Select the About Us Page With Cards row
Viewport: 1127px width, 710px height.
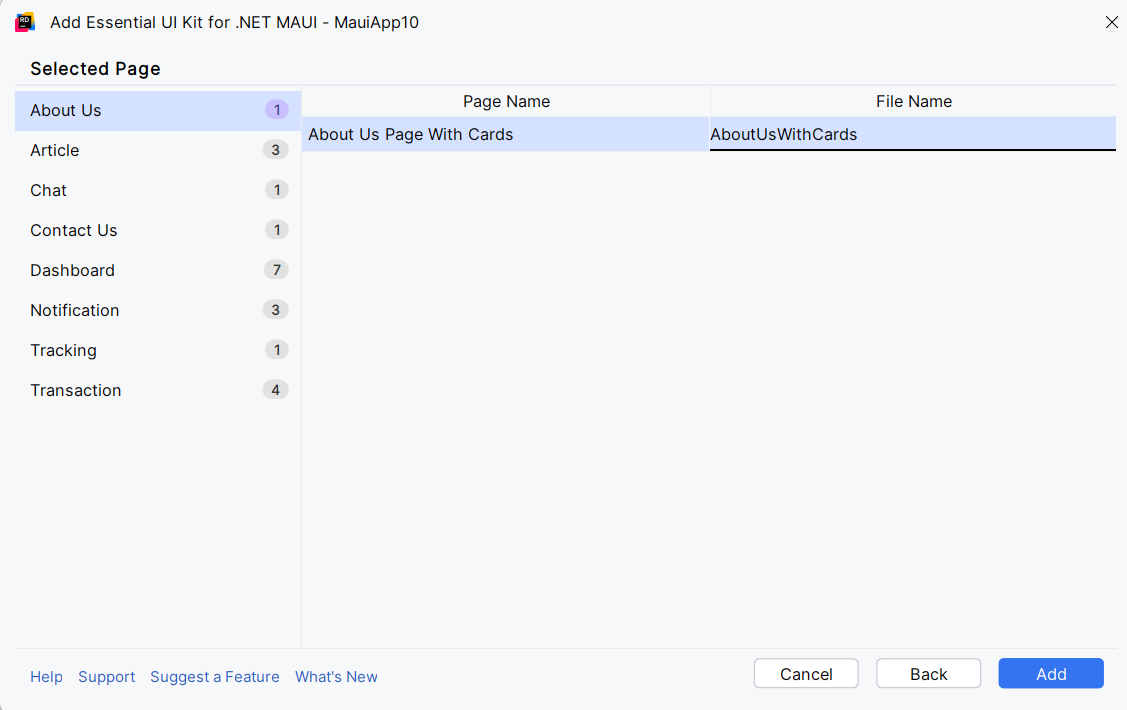coord(505,134)
